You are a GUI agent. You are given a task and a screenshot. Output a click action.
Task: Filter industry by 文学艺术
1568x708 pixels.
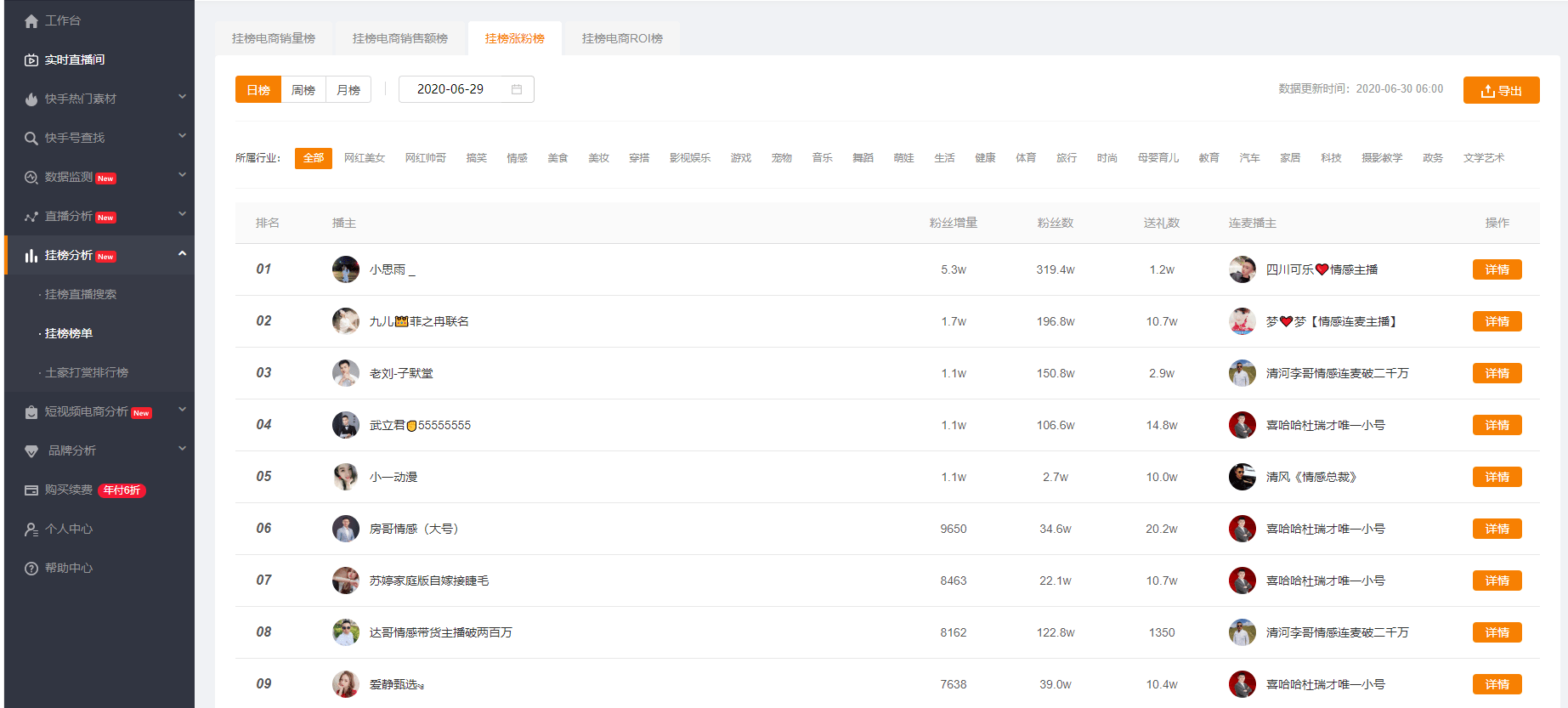pos(1484,158)
